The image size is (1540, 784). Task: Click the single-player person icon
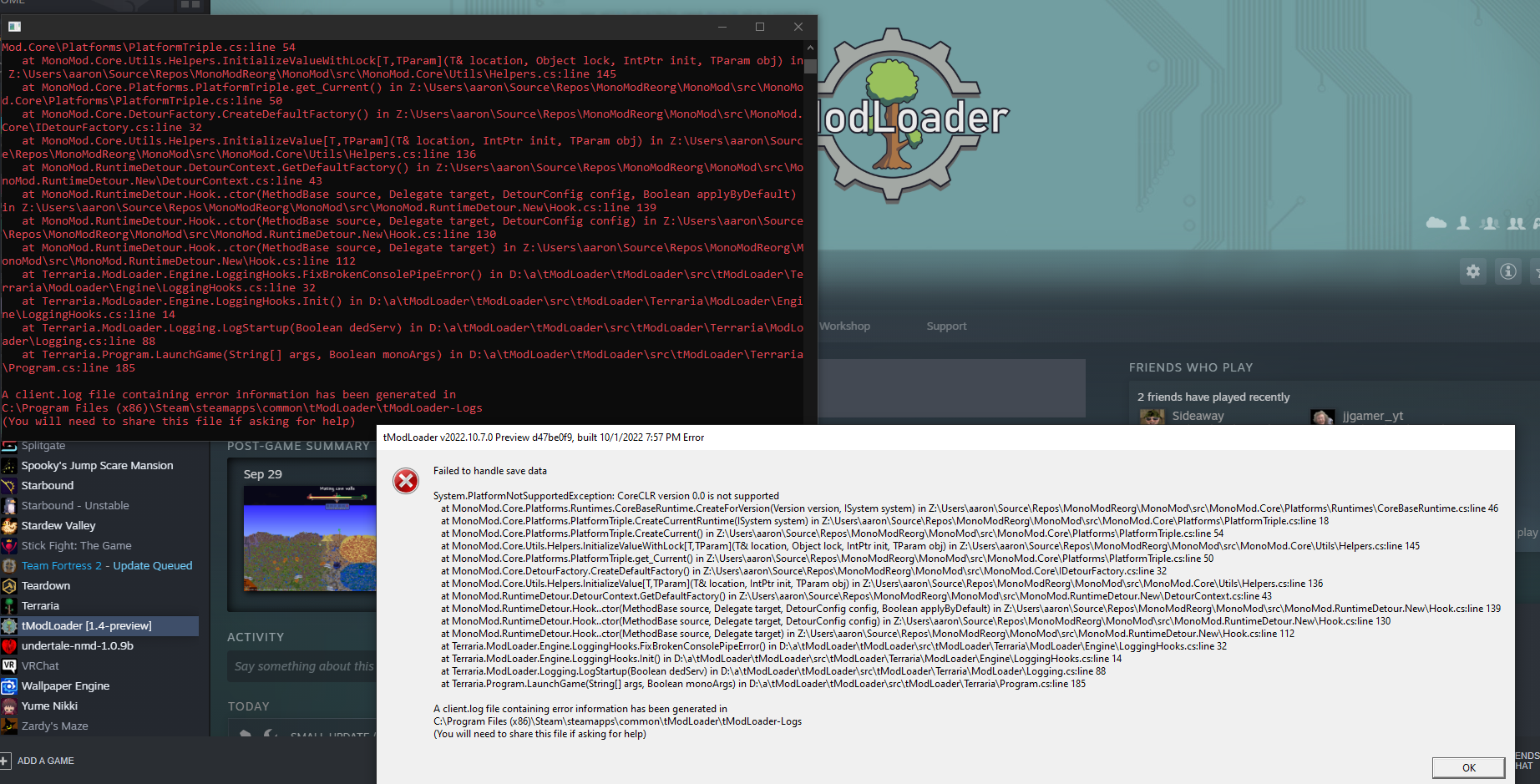1463,223
